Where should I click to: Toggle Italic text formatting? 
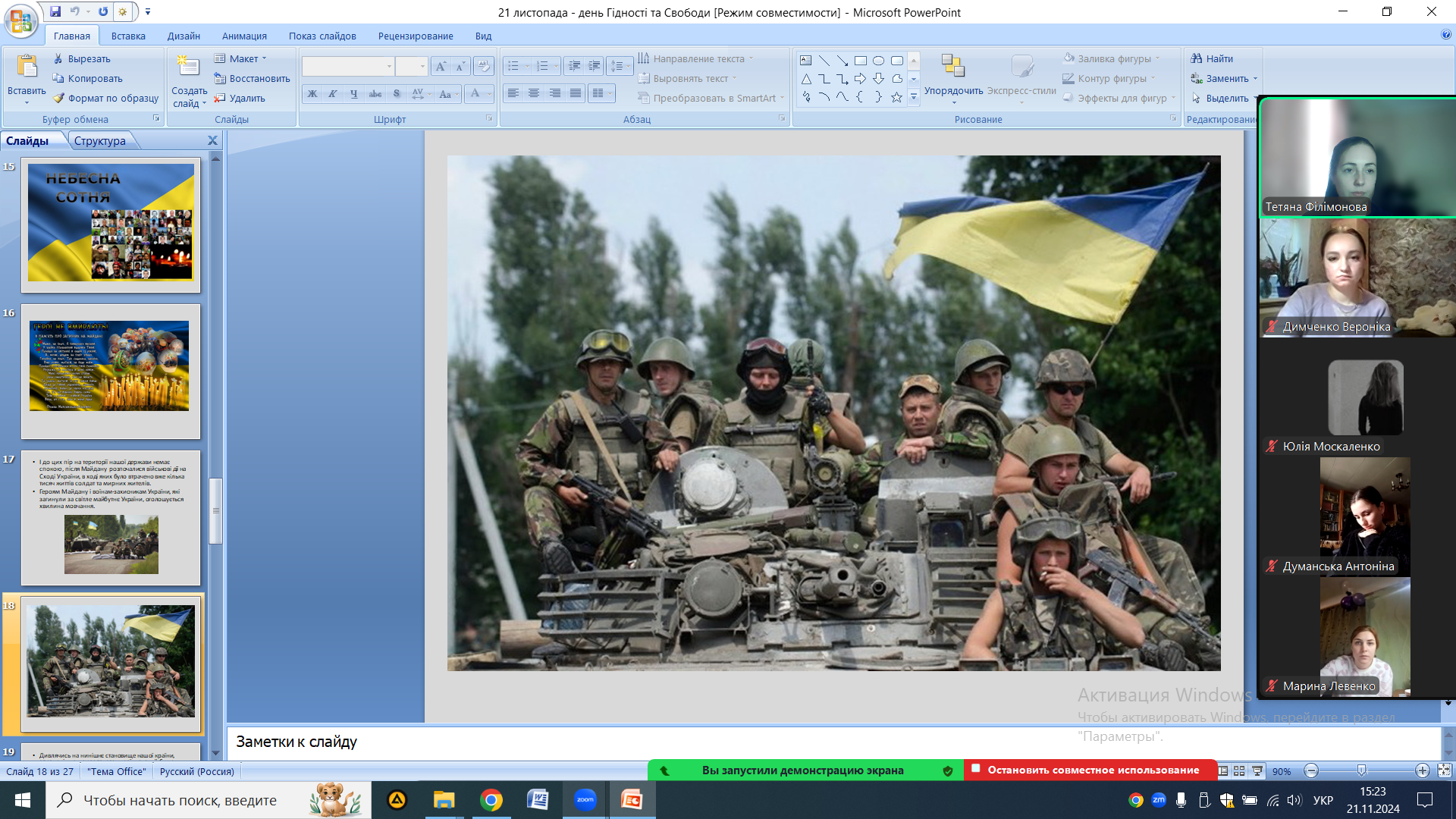[x=332, y=94]
